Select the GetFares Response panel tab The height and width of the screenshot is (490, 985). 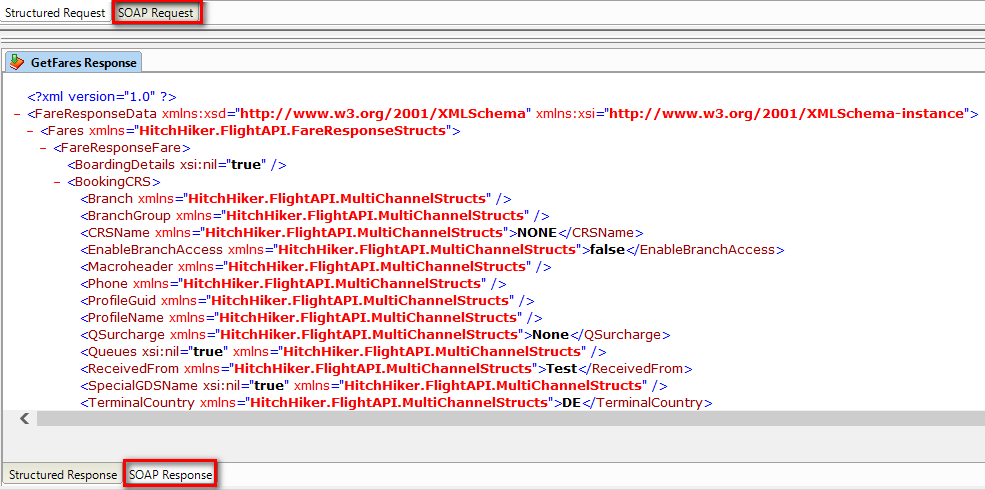(83, 62)
